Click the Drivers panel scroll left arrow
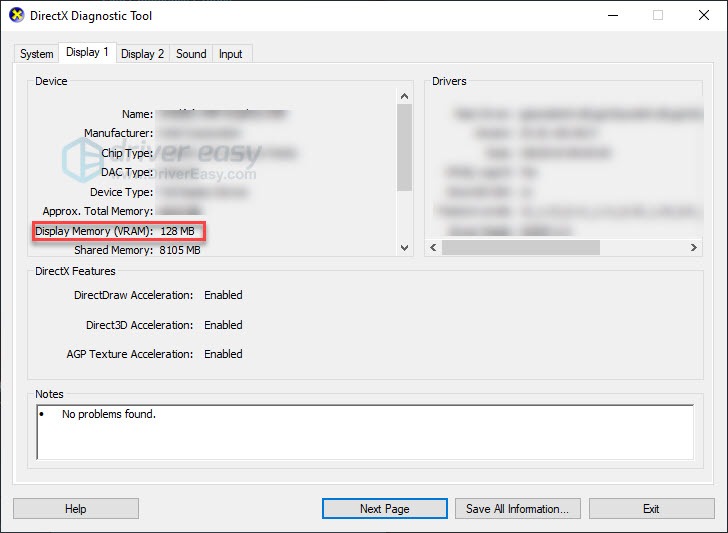The image size is (728, 533). click(433, 247)
